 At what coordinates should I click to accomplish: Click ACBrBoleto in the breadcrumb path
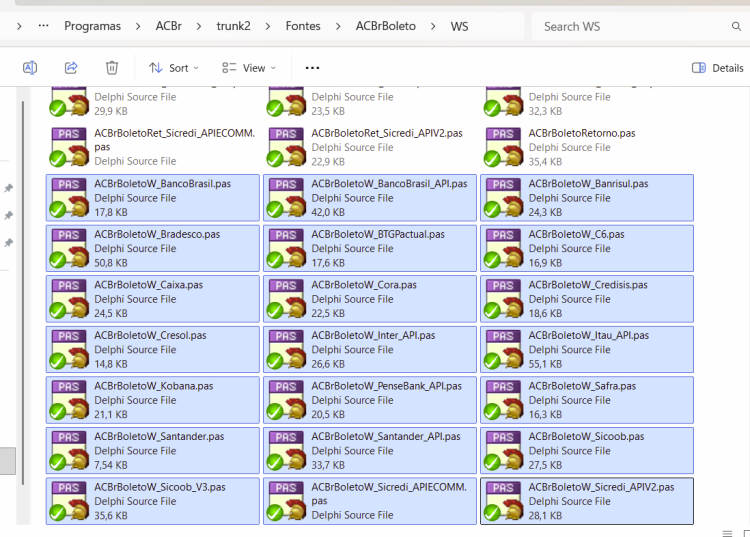[x=386, y=26]
